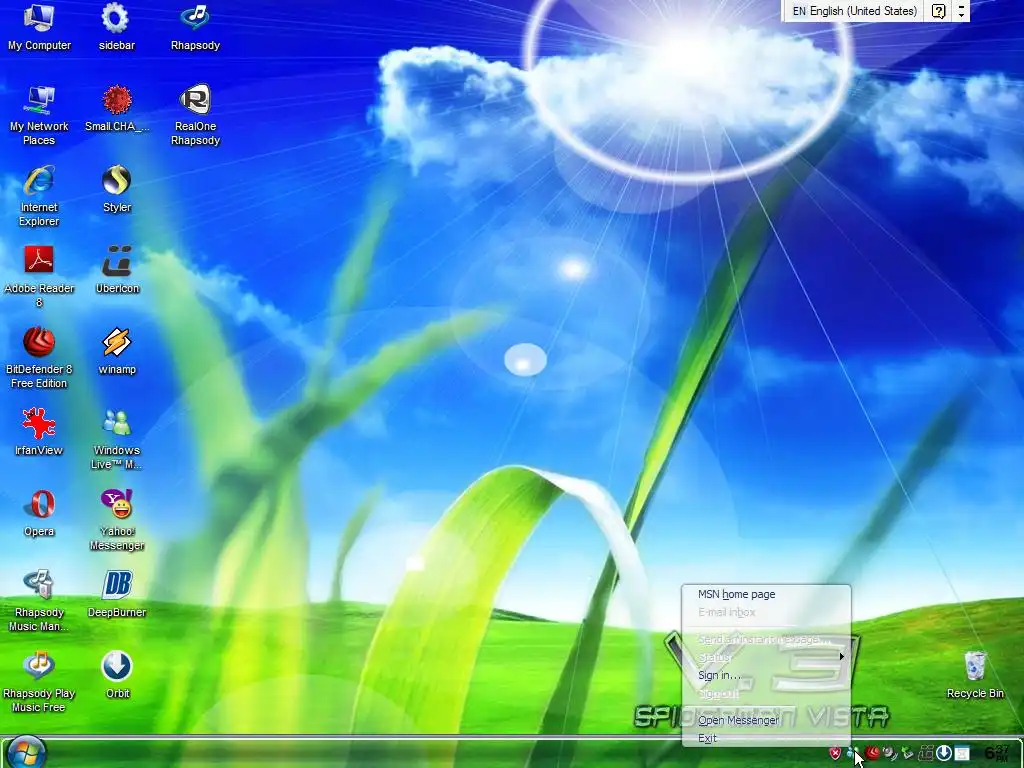Select the IrfanView desktop icon
This screenshot has height=768, width=1024.
click(x=39, y=432)
